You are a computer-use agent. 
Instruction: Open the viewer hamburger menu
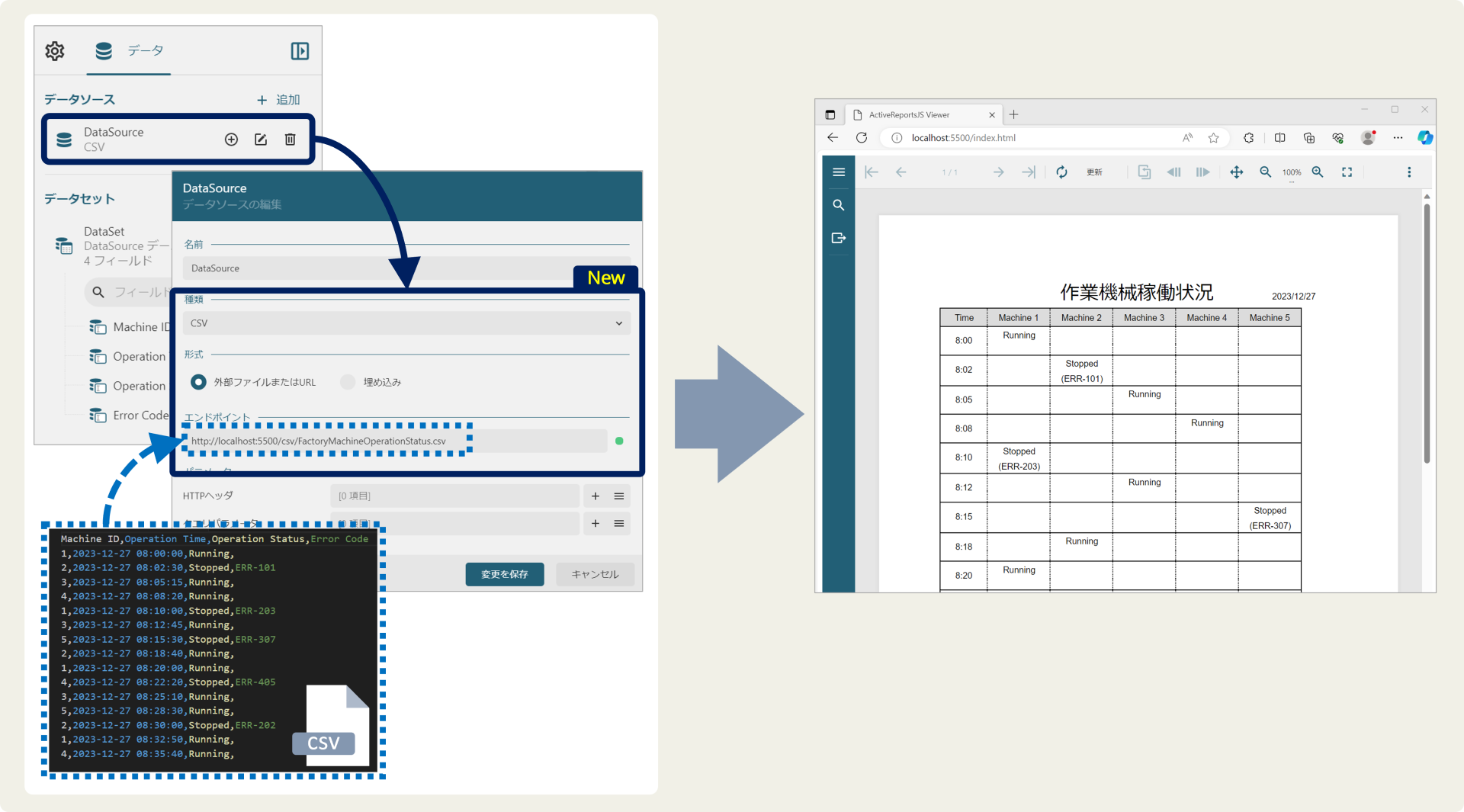pyautogui.click(x=839, y=172)
